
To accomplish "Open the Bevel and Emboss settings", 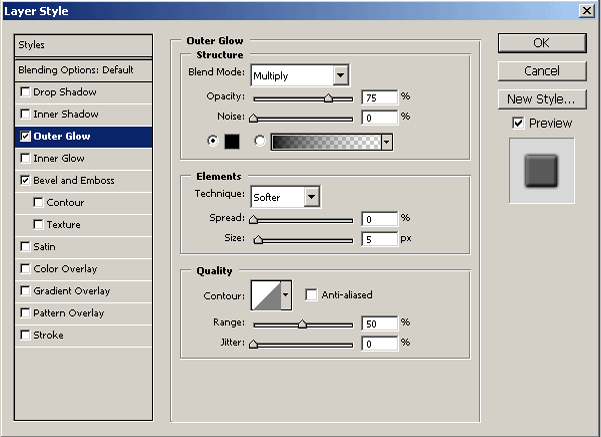I will pyautogui.click(x=74, y=181).
